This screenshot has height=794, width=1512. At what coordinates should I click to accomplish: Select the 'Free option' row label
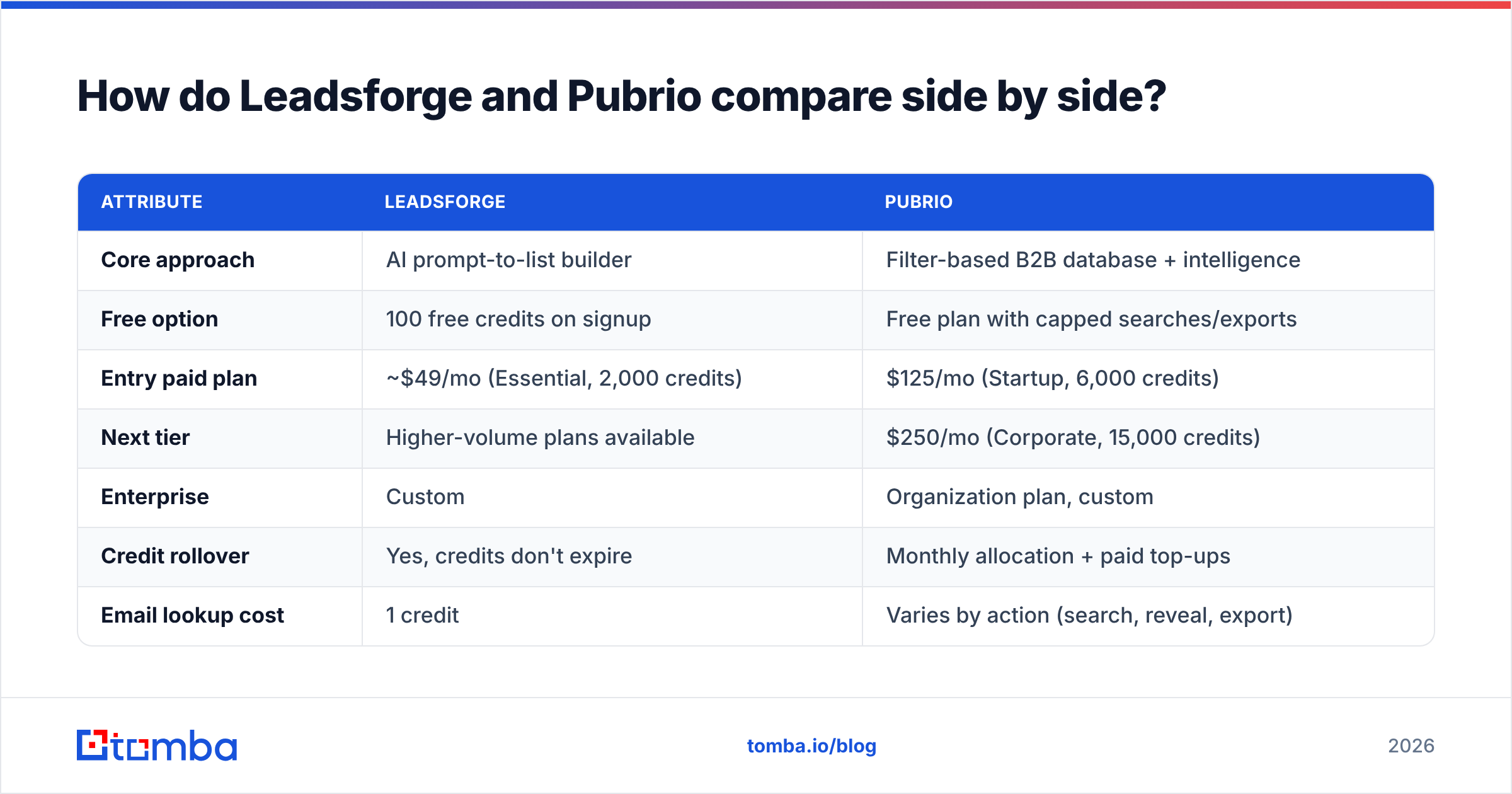coord(159,319)
